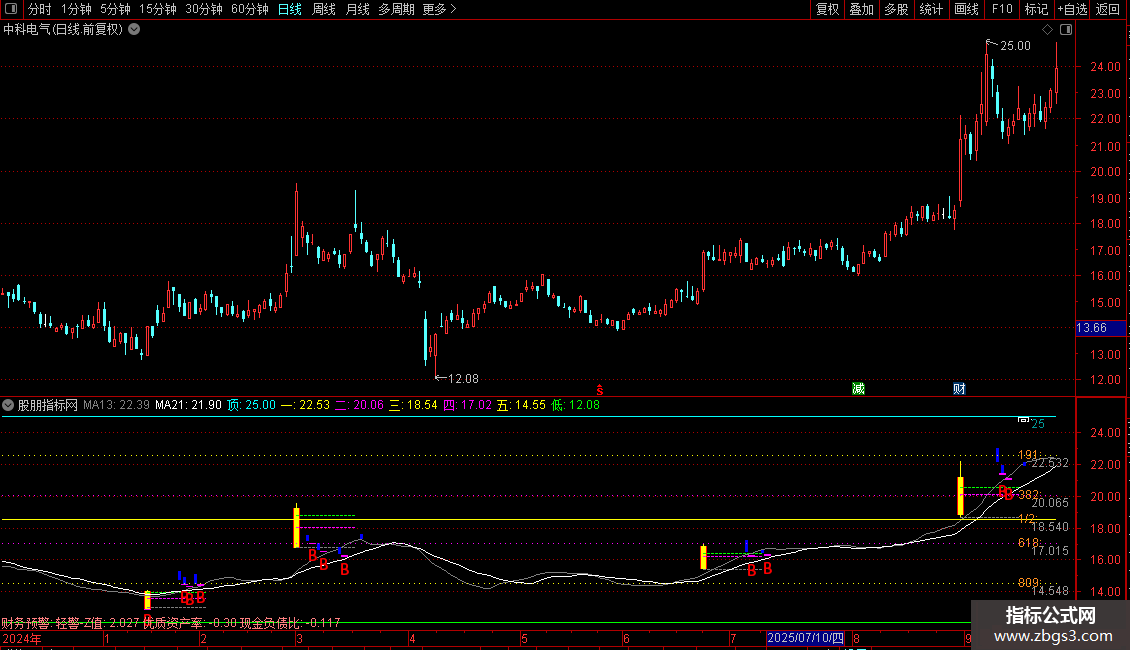This screenshot has height=650, width=1130.
Task: Click the 统计 statistics button
Action: click(931, 9)
